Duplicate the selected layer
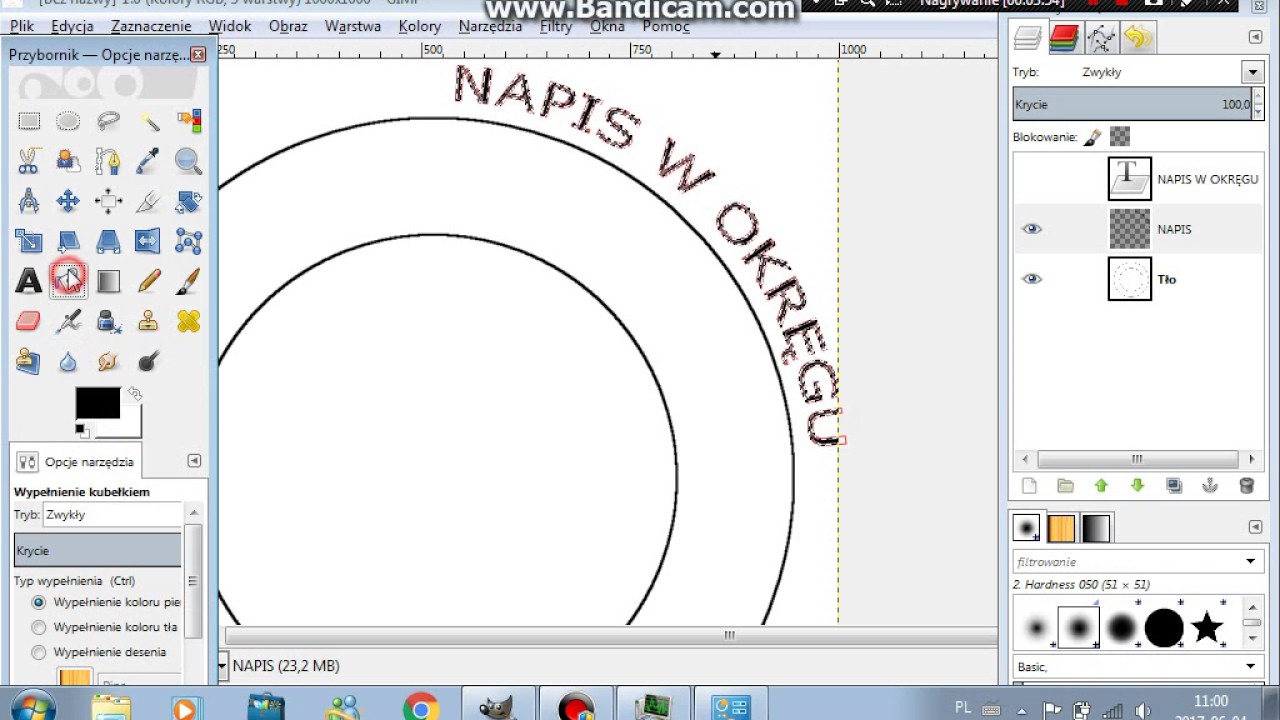The width and height of the screenshot is (1280, 720). click(x=1174, y=486)
